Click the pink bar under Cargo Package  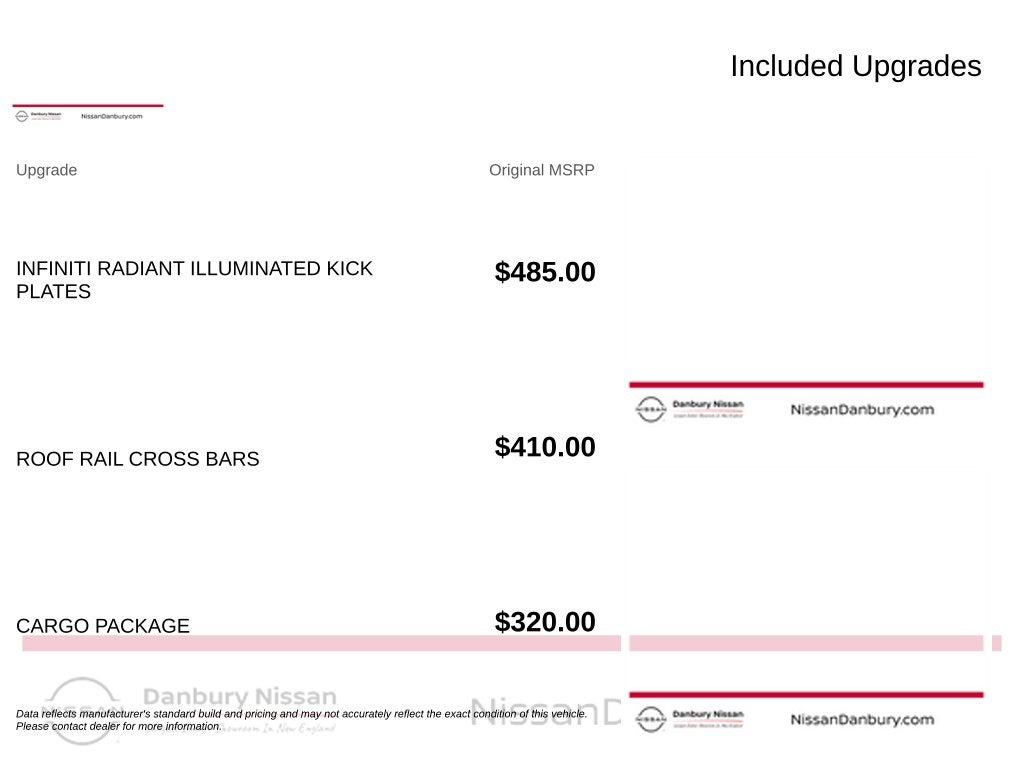(x=321, y=643)
